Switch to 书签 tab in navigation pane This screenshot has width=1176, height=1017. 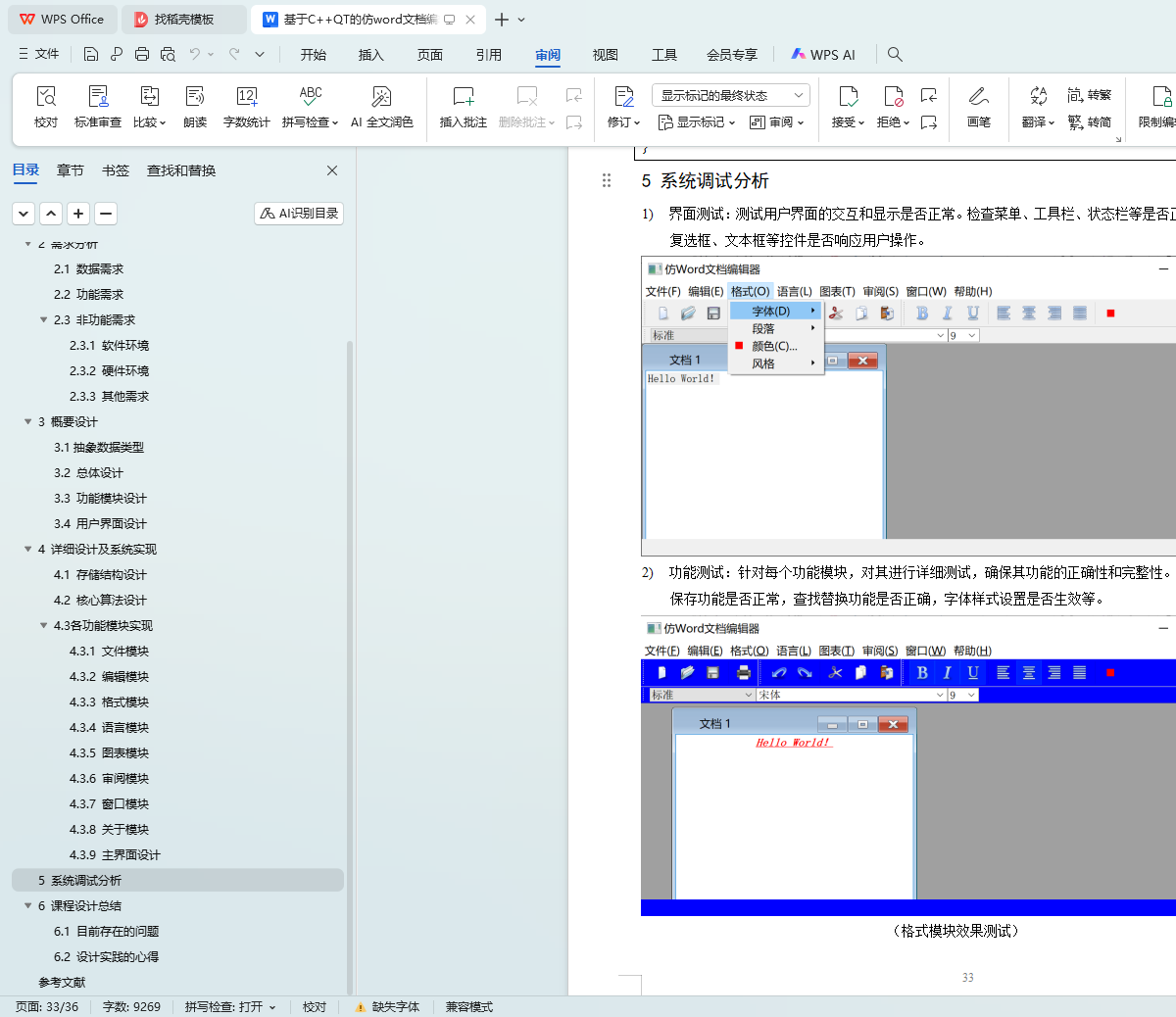tap(116, 170)
